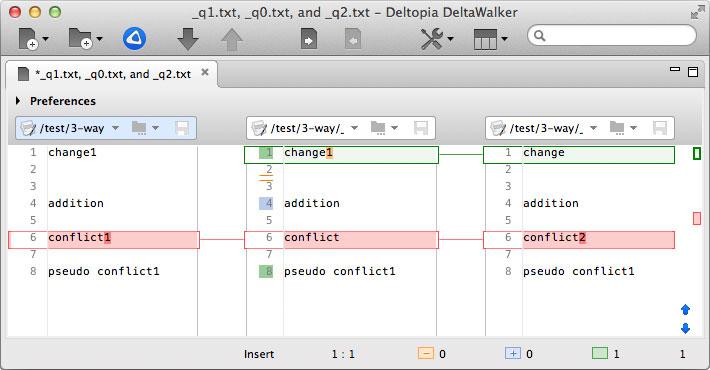Click the Insert mode status indicator
The height and width of the screenshot is (370, 710).
coord(259,354)
